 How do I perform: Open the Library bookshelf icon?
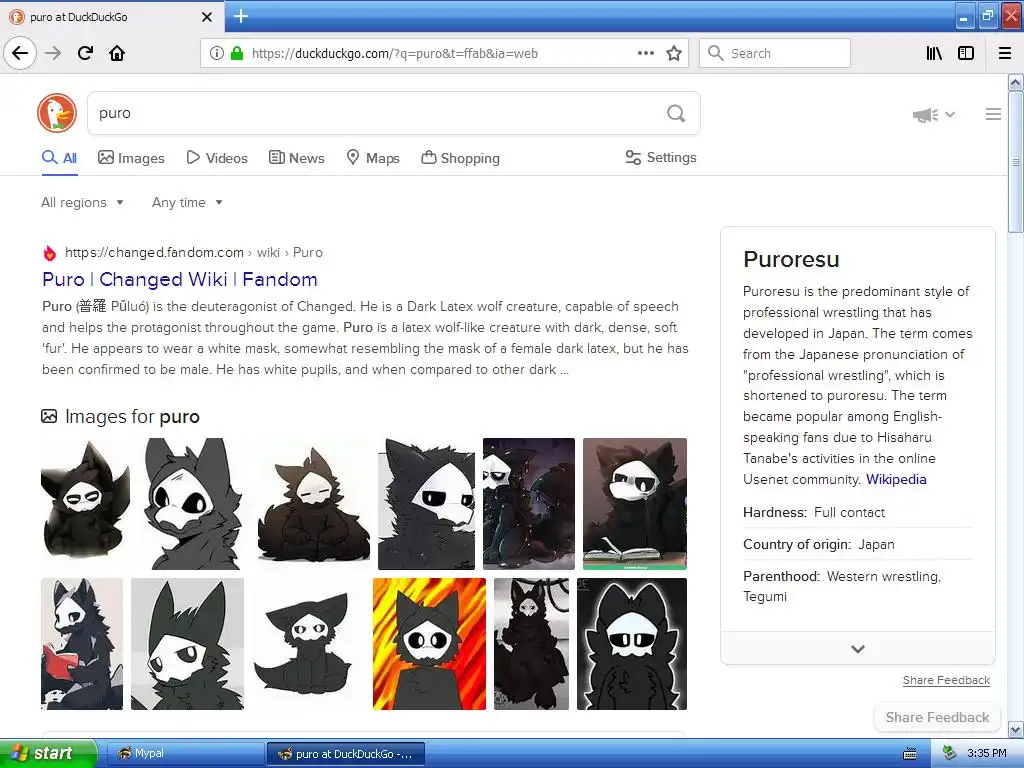(x=935, y=53)
